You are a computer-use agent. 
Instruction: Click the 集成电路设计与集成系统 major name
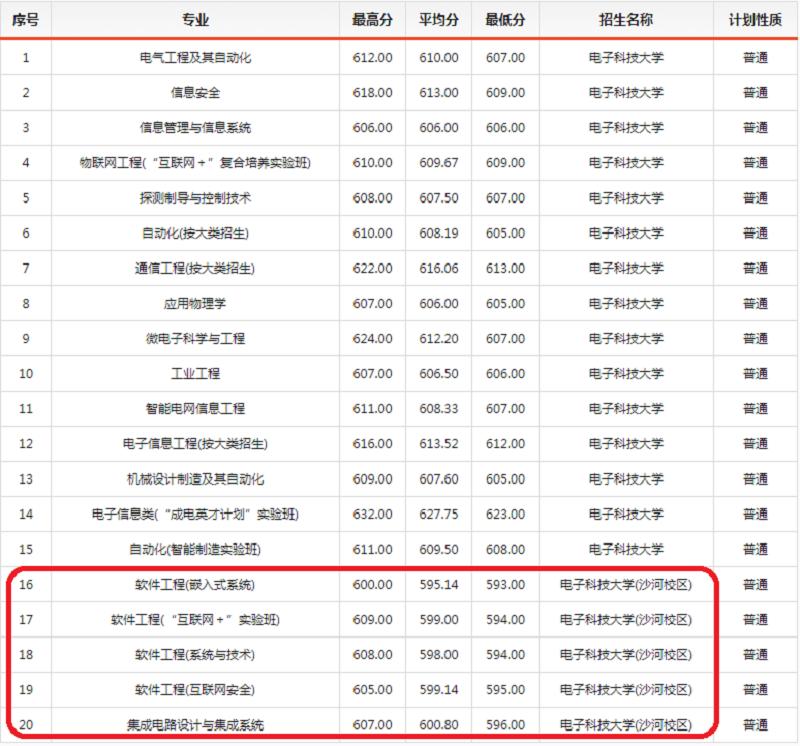pos(195,725)
